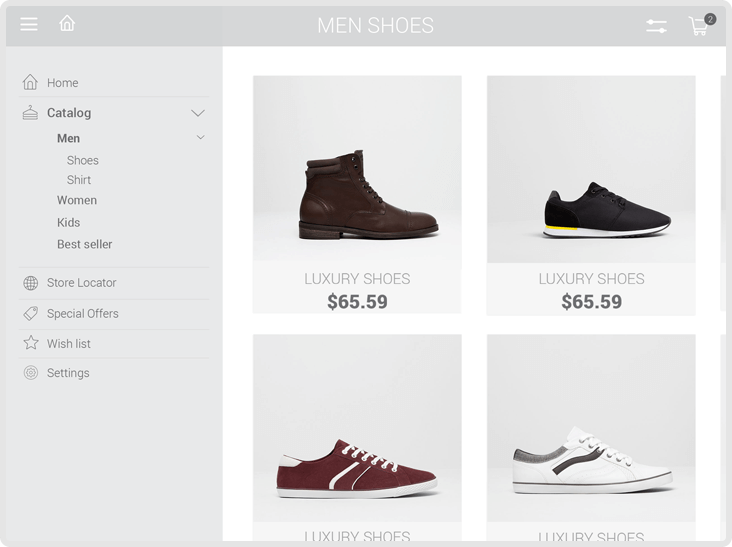Click the star icon for Wish list

[x=31, y=343]
